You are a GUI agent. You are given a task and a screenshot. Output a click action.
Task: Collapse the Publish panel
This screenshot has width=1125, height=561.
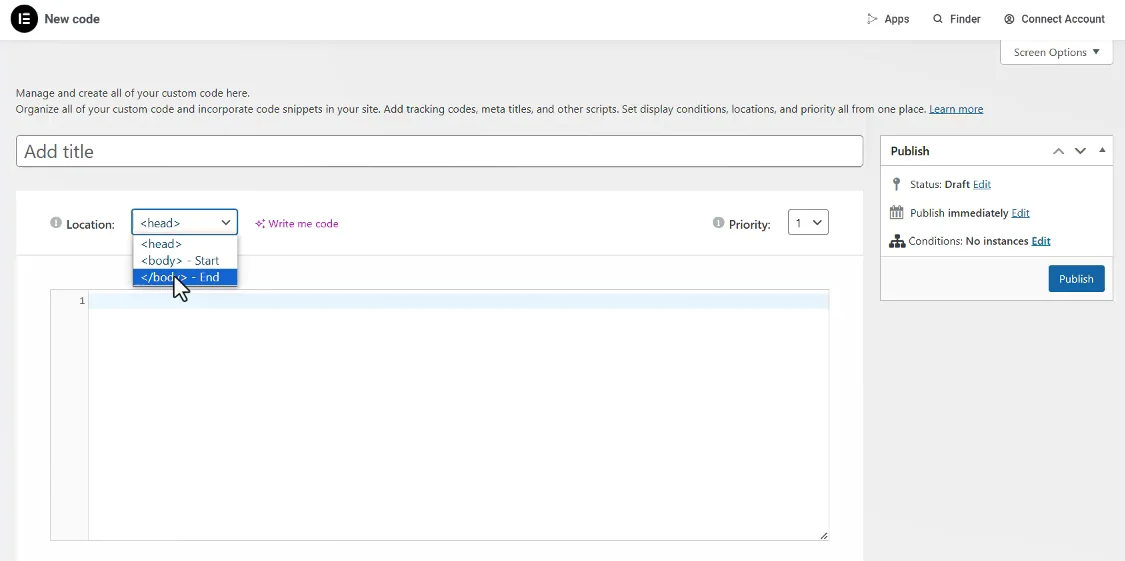[x=1102, y=151]
